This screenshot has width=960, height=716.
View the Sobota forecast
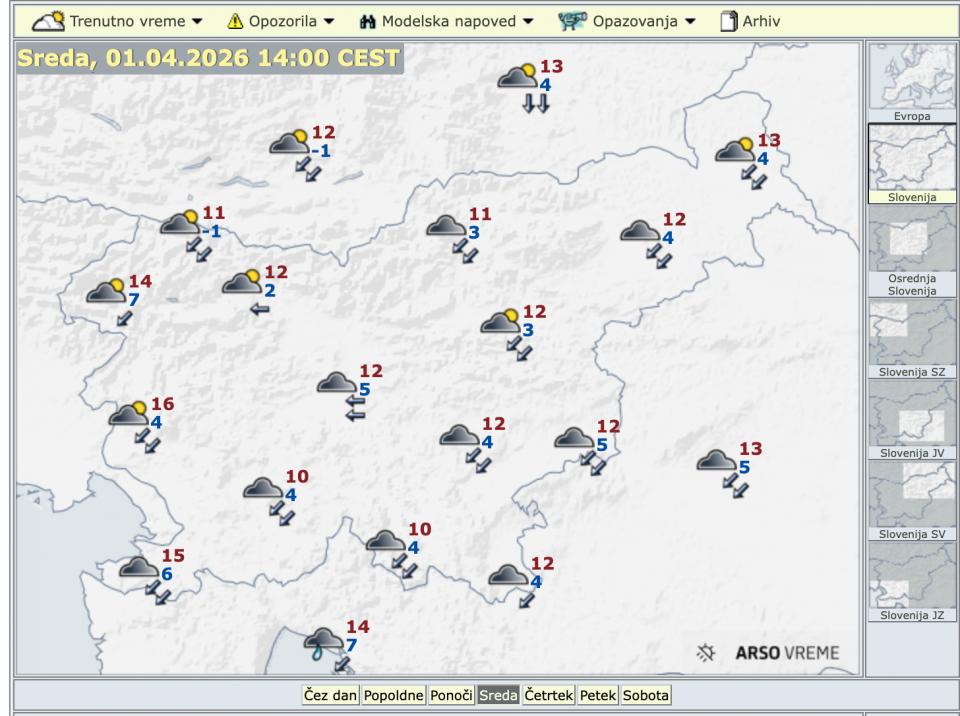646,695
